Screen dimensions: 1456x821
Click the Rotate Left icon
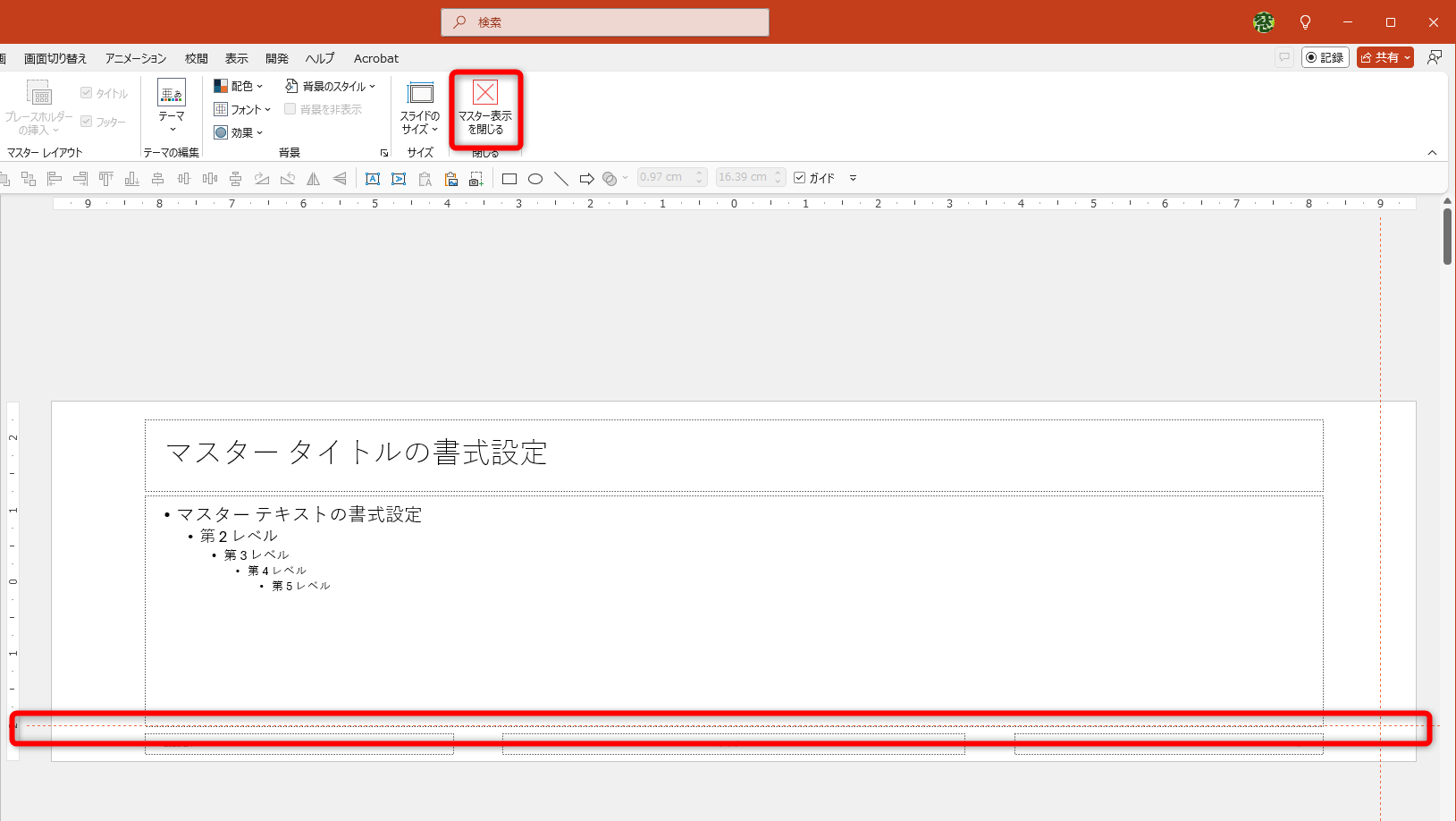pyautogui.click(x=288, y=179)
